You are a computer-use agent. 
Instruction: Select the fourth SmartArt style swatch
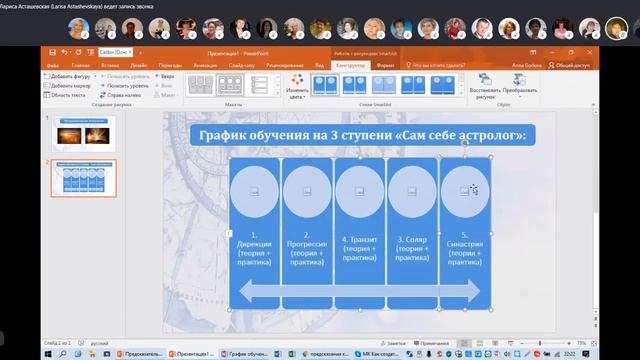[x=413, y=85]
